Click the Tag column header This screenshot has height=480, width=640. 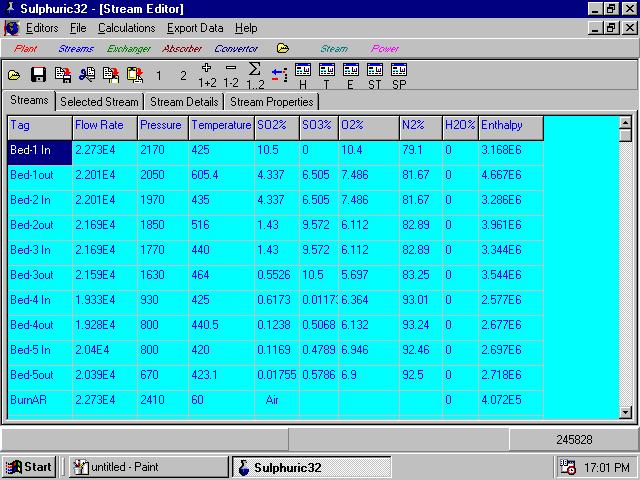[40, 128]
